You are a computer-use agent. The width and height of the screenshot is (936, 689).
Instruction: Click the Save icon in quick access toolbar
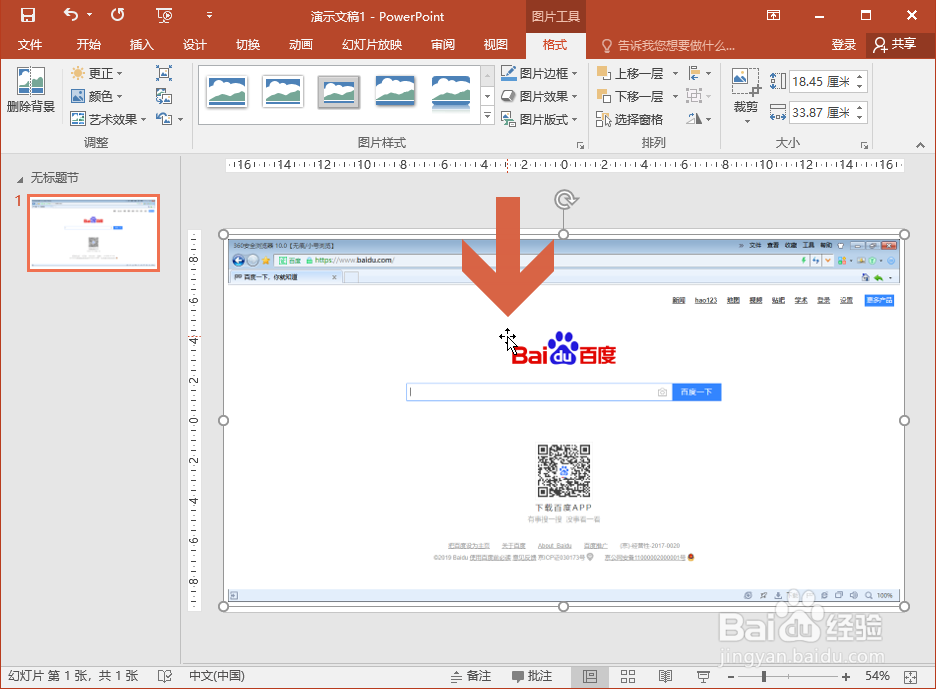click(x=27, y=16)
